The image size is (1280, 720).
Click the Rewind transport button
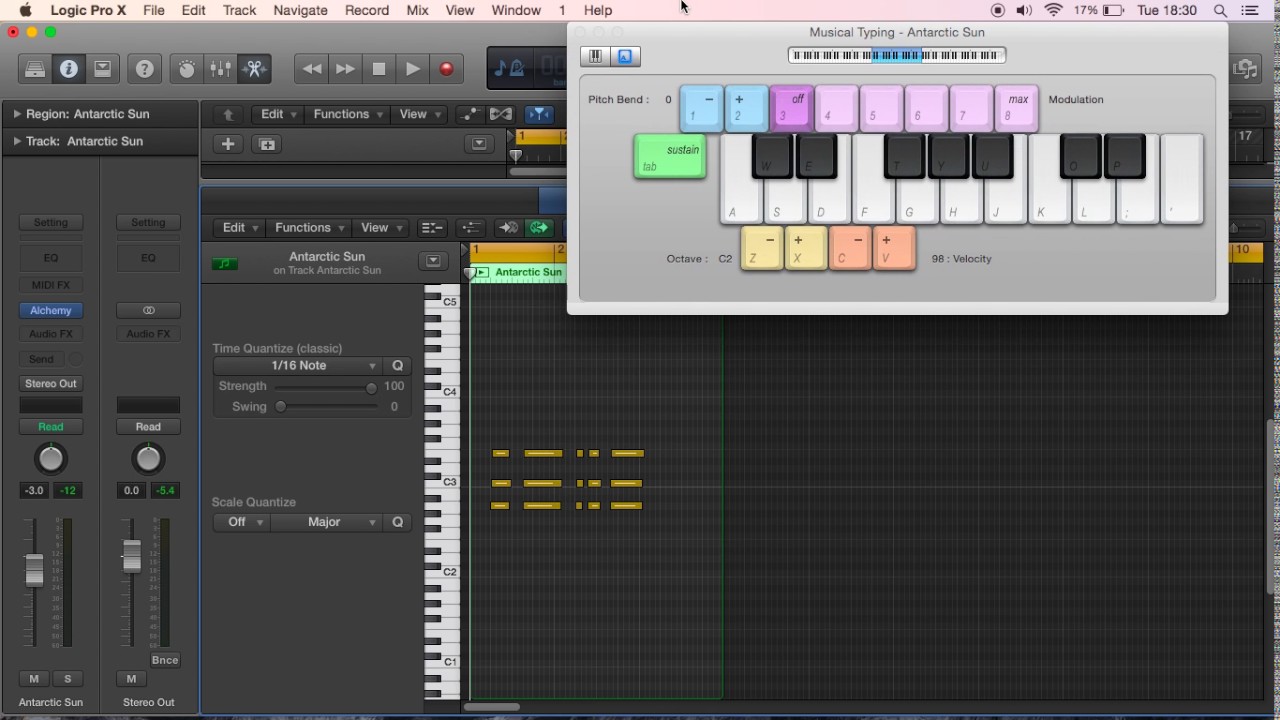[312, 69]
